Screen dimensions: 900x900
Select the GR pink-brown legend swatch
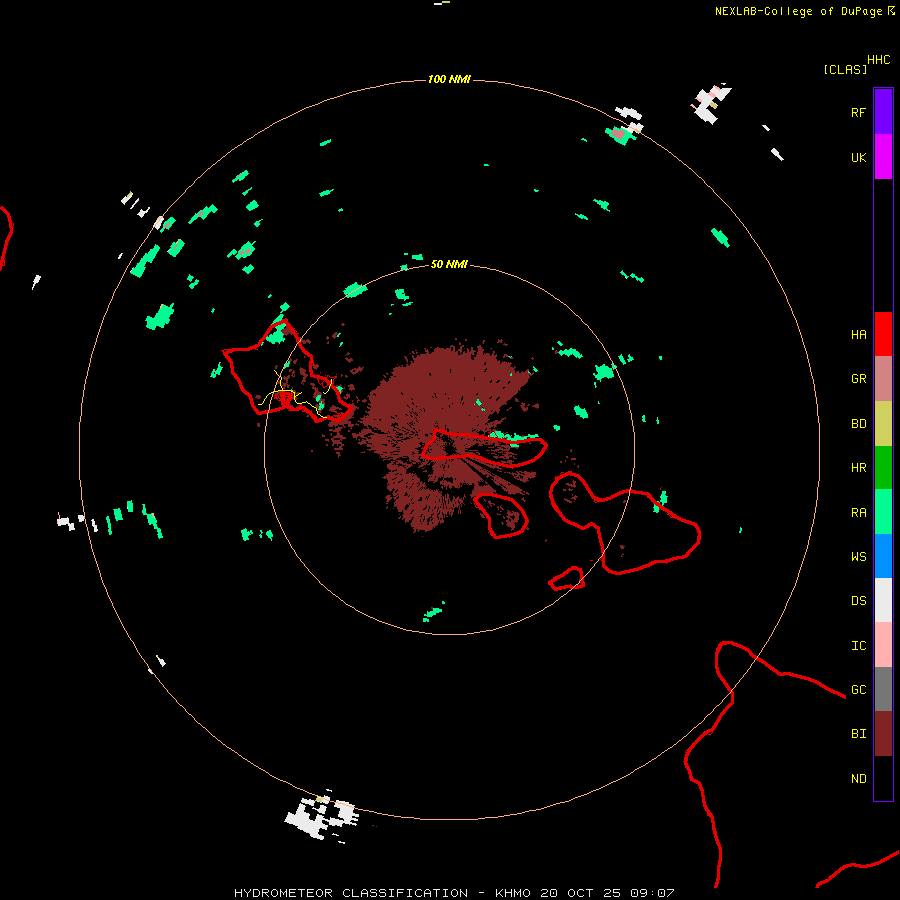[x=883, y=379]
